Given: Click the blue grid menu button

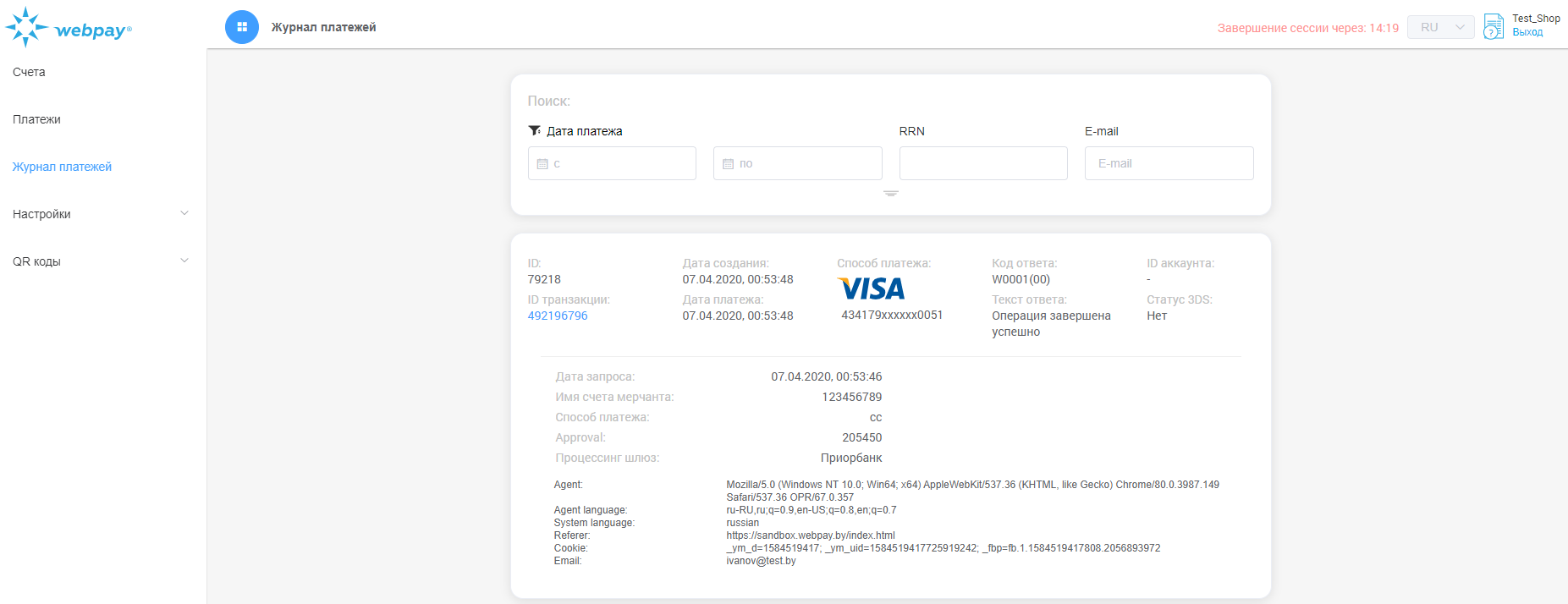Looking at the screenshot, I should 242,27.
